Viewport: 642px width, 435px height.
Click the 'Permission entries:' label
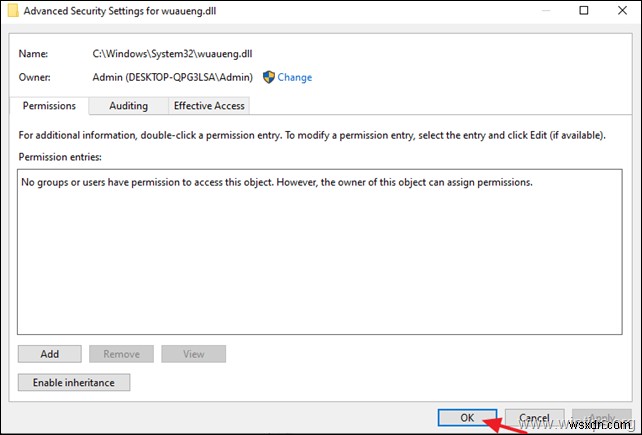pyautogui.click(x=60, y=157)
